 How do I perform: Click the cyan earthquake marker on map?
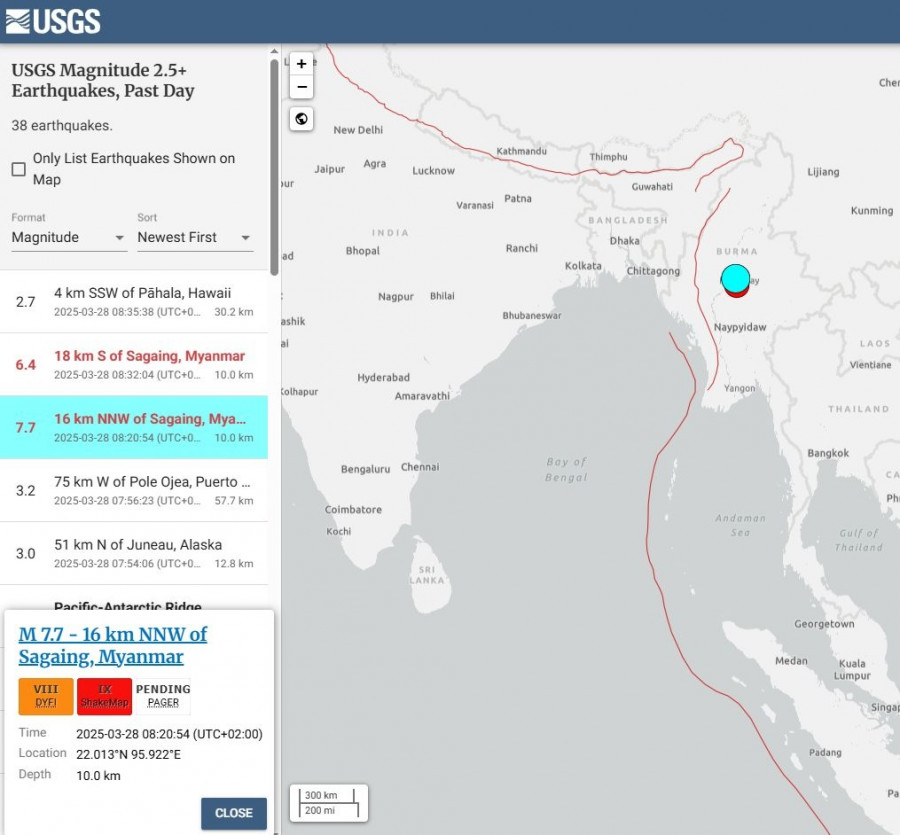tap(735, 277)
